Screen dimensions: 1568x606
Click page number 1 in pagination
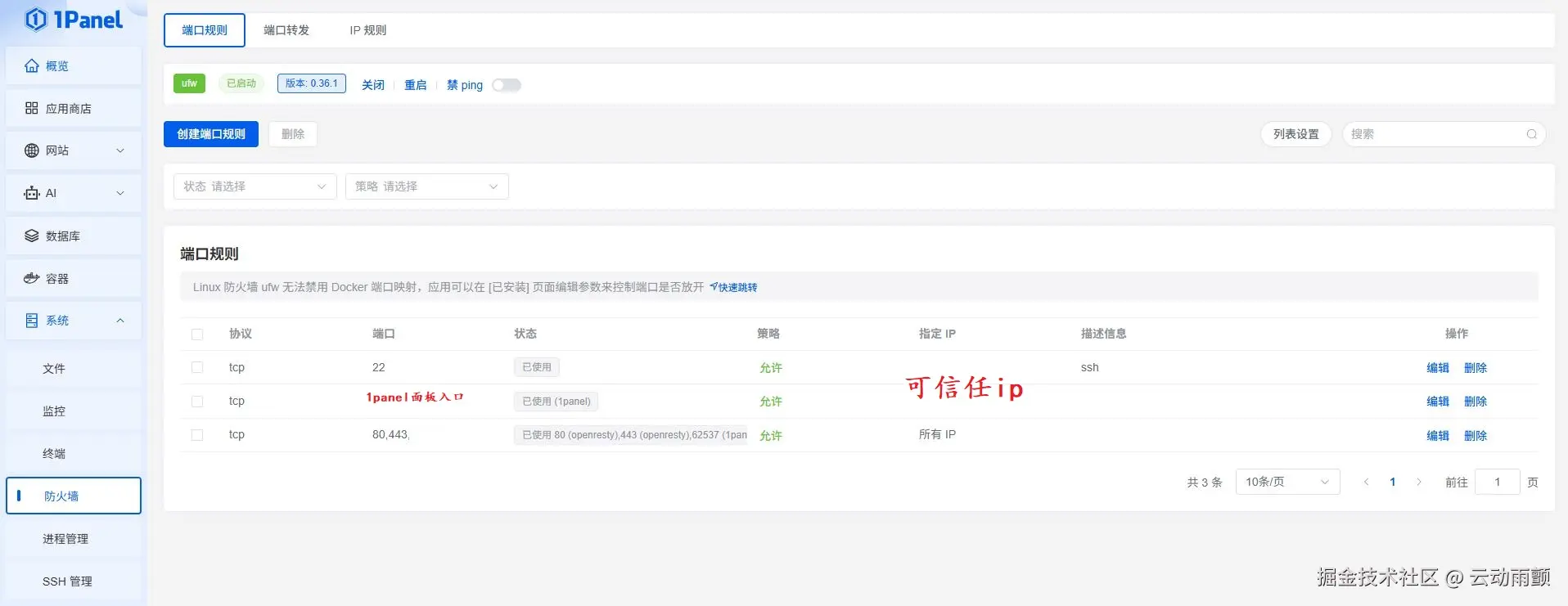click(x=1393, y=482)
